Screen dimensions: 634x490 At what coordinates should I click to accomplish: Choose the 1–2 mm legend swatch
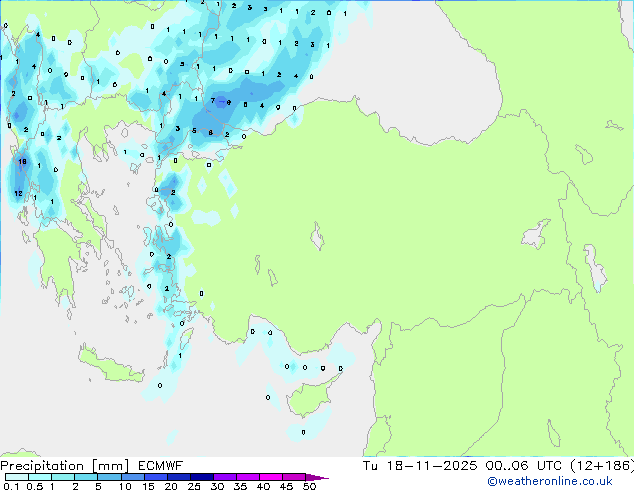pos(63,477)
